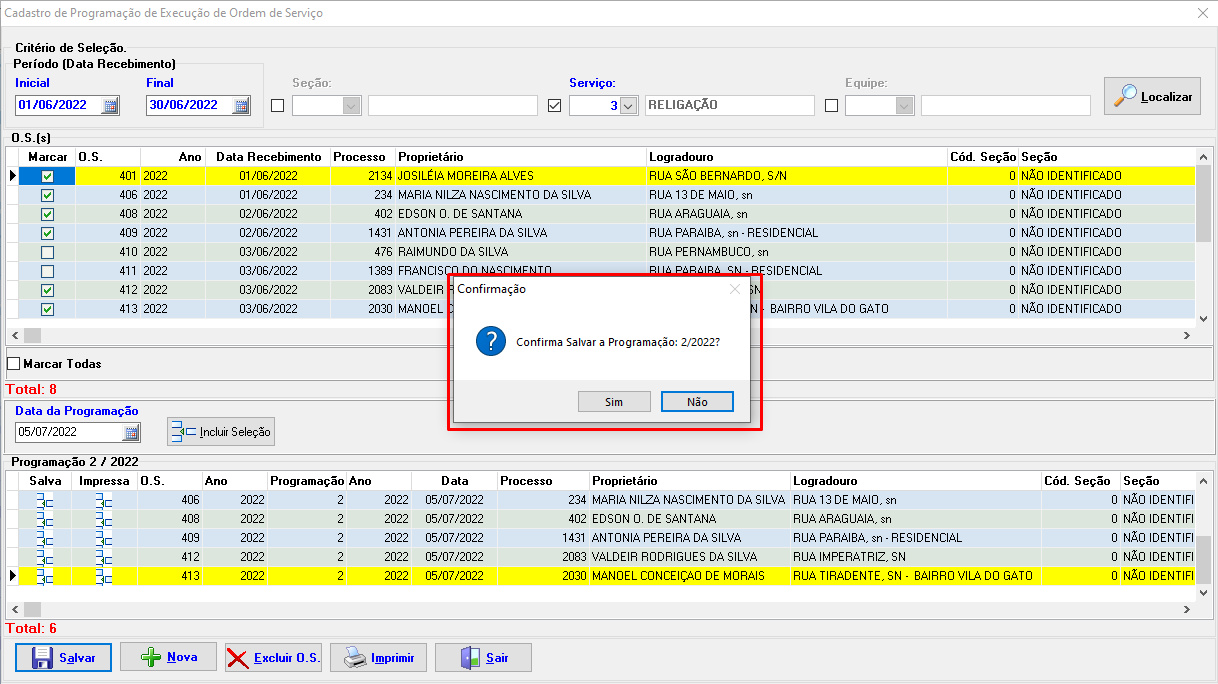Click Excluir O.S. red X button

[x=273, y=657]
